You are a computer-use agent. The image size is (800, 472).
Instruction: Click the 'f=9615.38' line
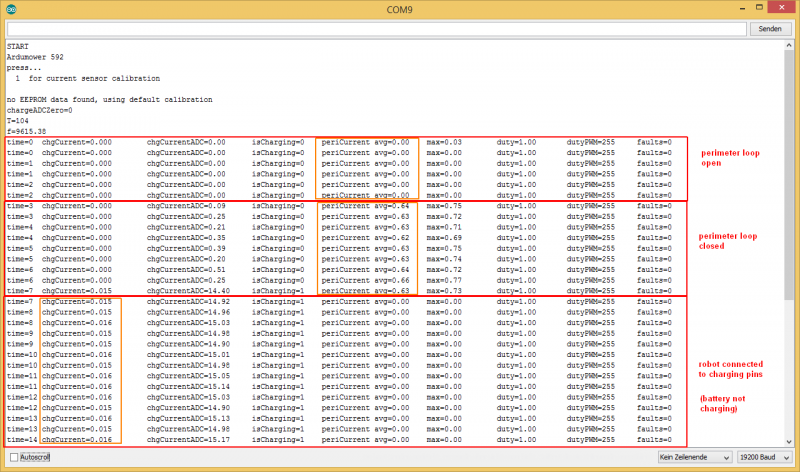[x=27, y=132]
